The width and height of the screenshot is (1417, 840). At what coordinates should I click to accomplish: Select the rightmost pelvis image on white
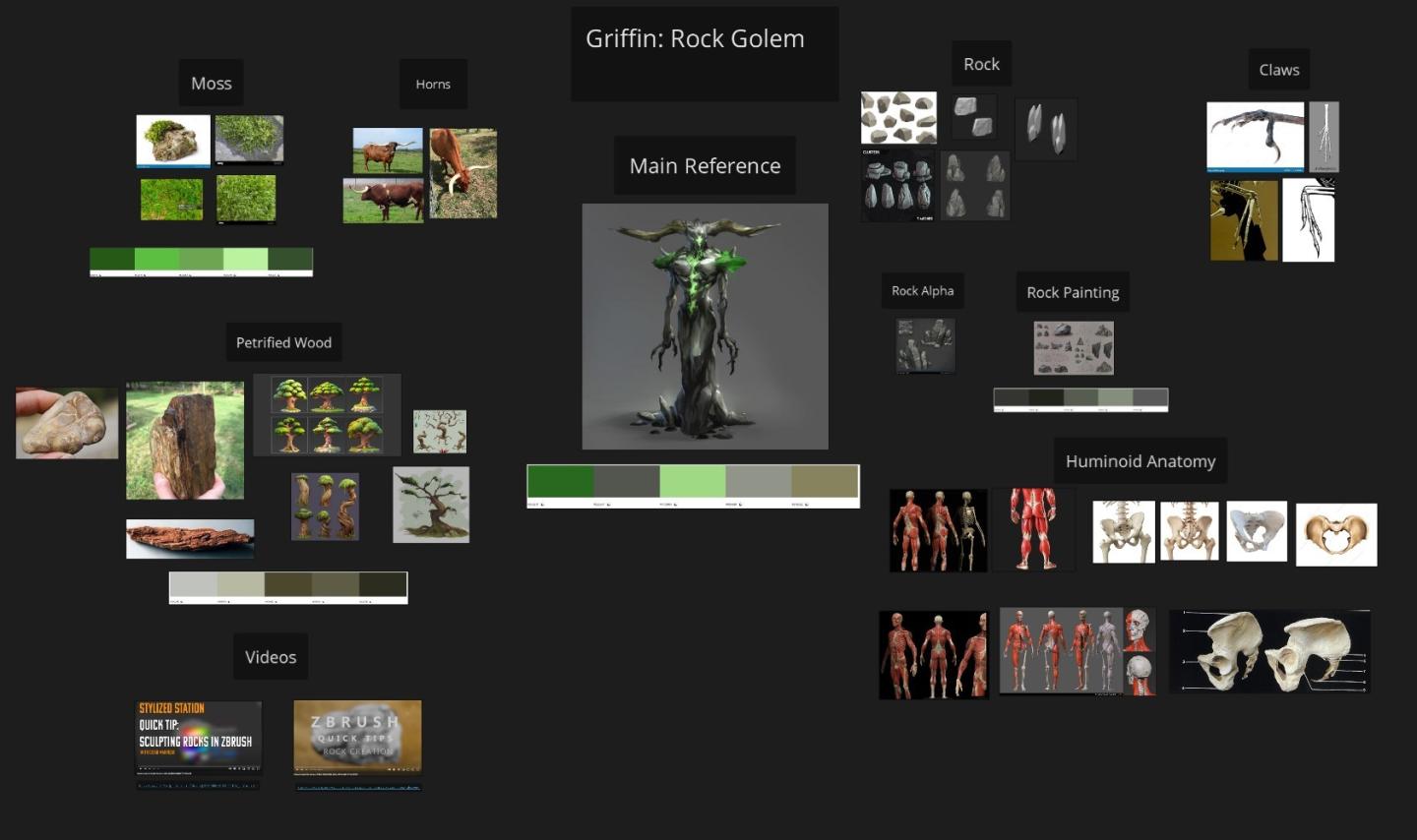[x=1336, y=535]
